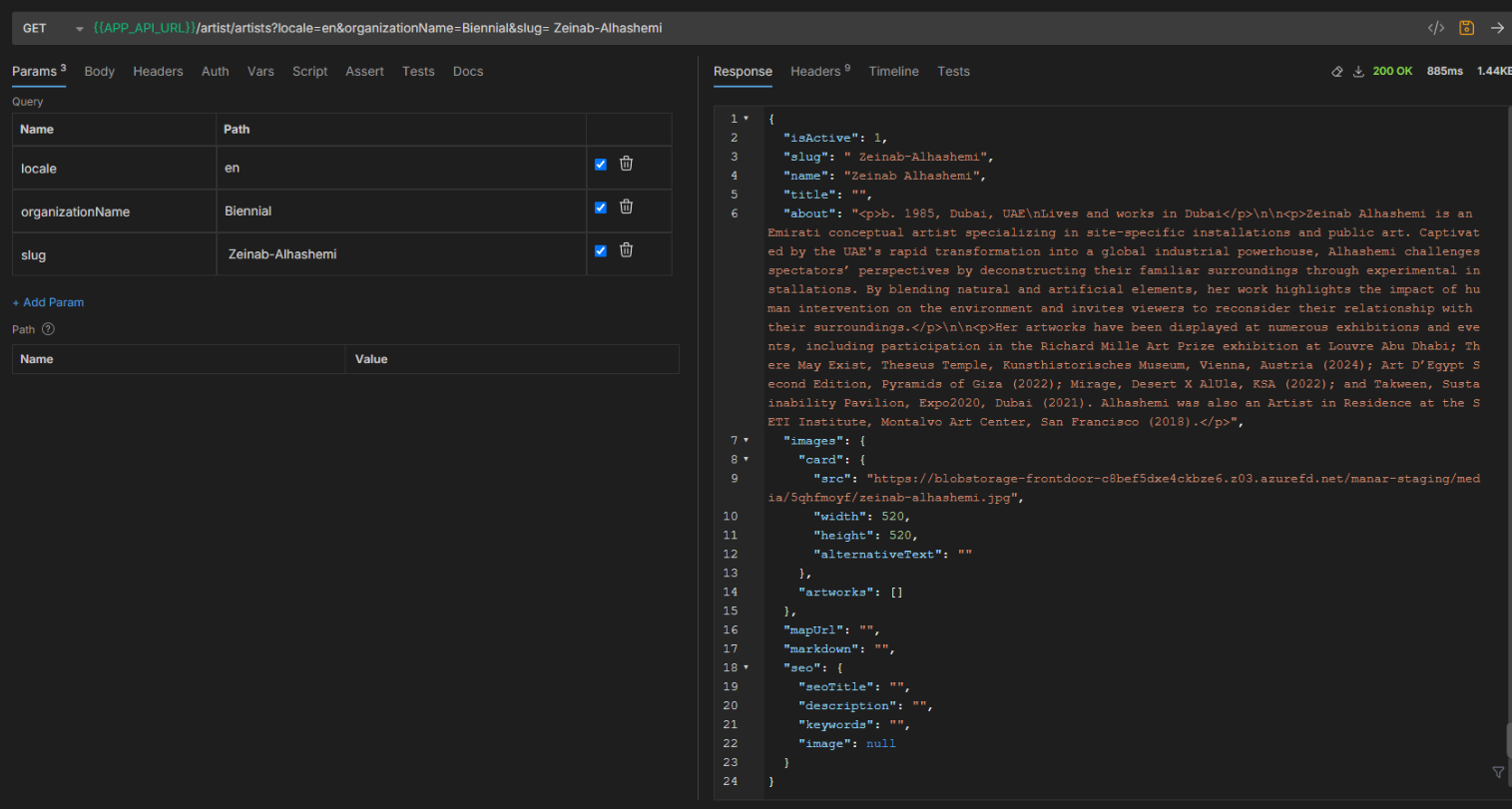Image resolution: width=1512 pixels, height=809 pixels.
Task: Open the response pane Tests tab
Action: point(953,72)
